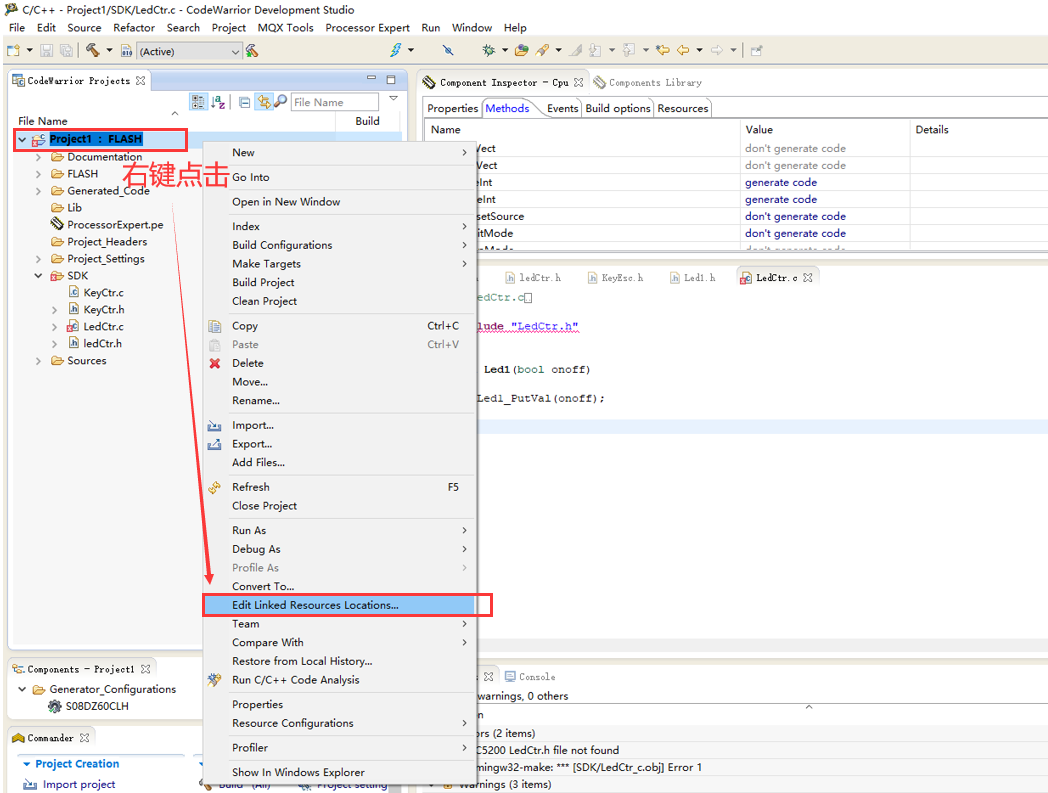Open the Console view tab
This screenshot has width=1048, height=793.
531,677
